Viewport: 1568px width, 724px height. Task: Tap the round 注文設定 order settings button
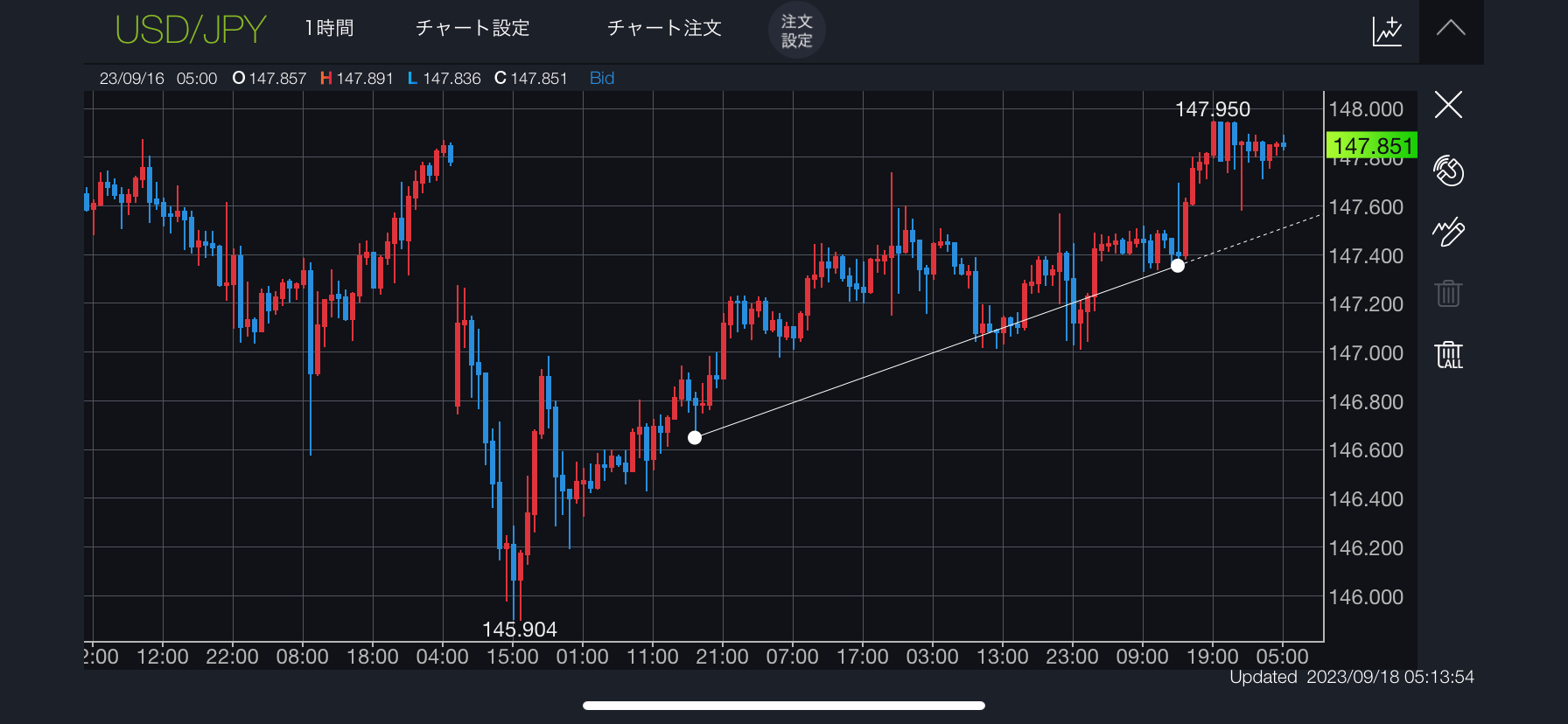pyautogui.click(x=796, y=31)
